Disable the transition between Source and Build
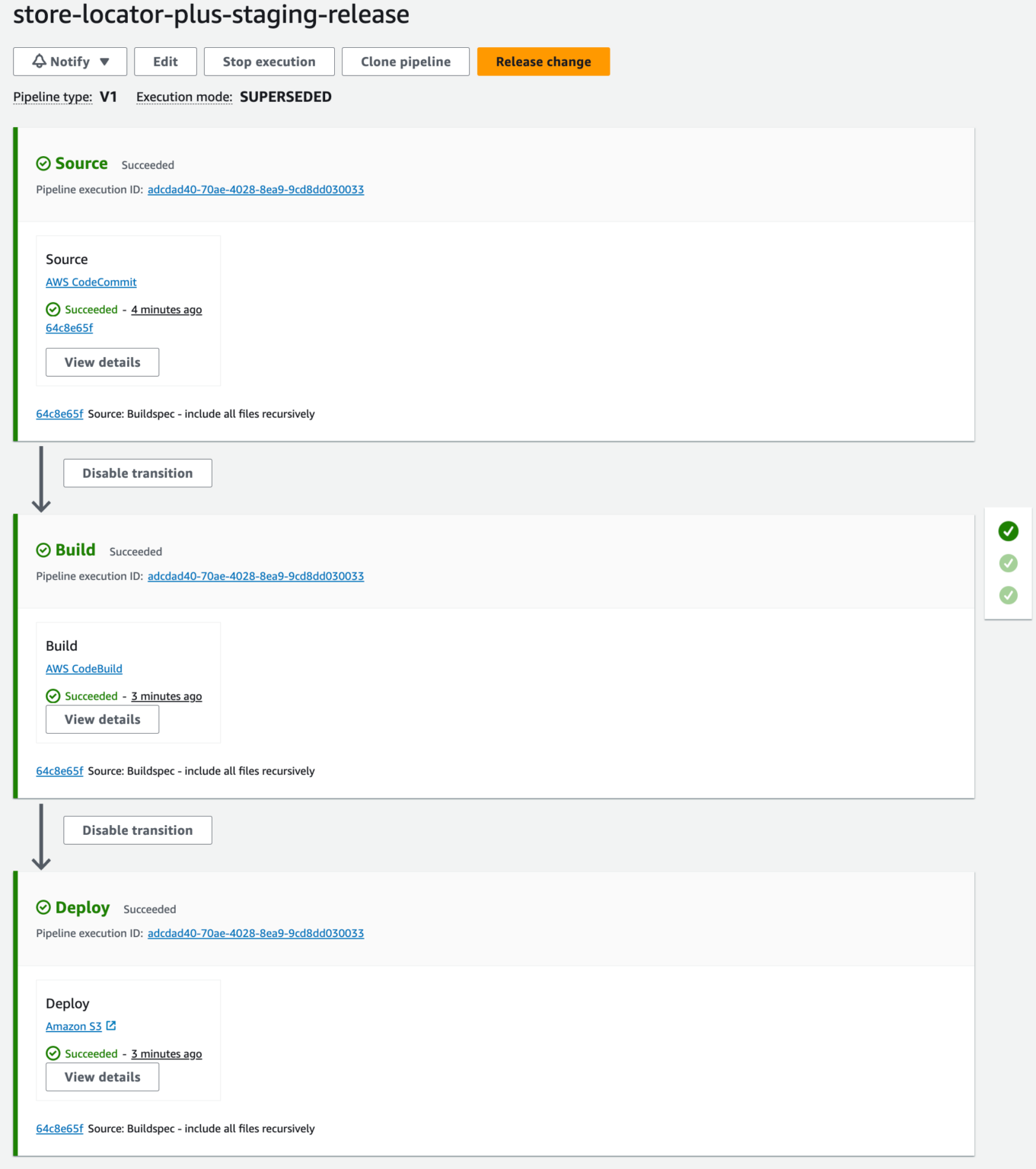Screen dimensions: 1036x1169 pyautogui.click(x=137, y=473)
